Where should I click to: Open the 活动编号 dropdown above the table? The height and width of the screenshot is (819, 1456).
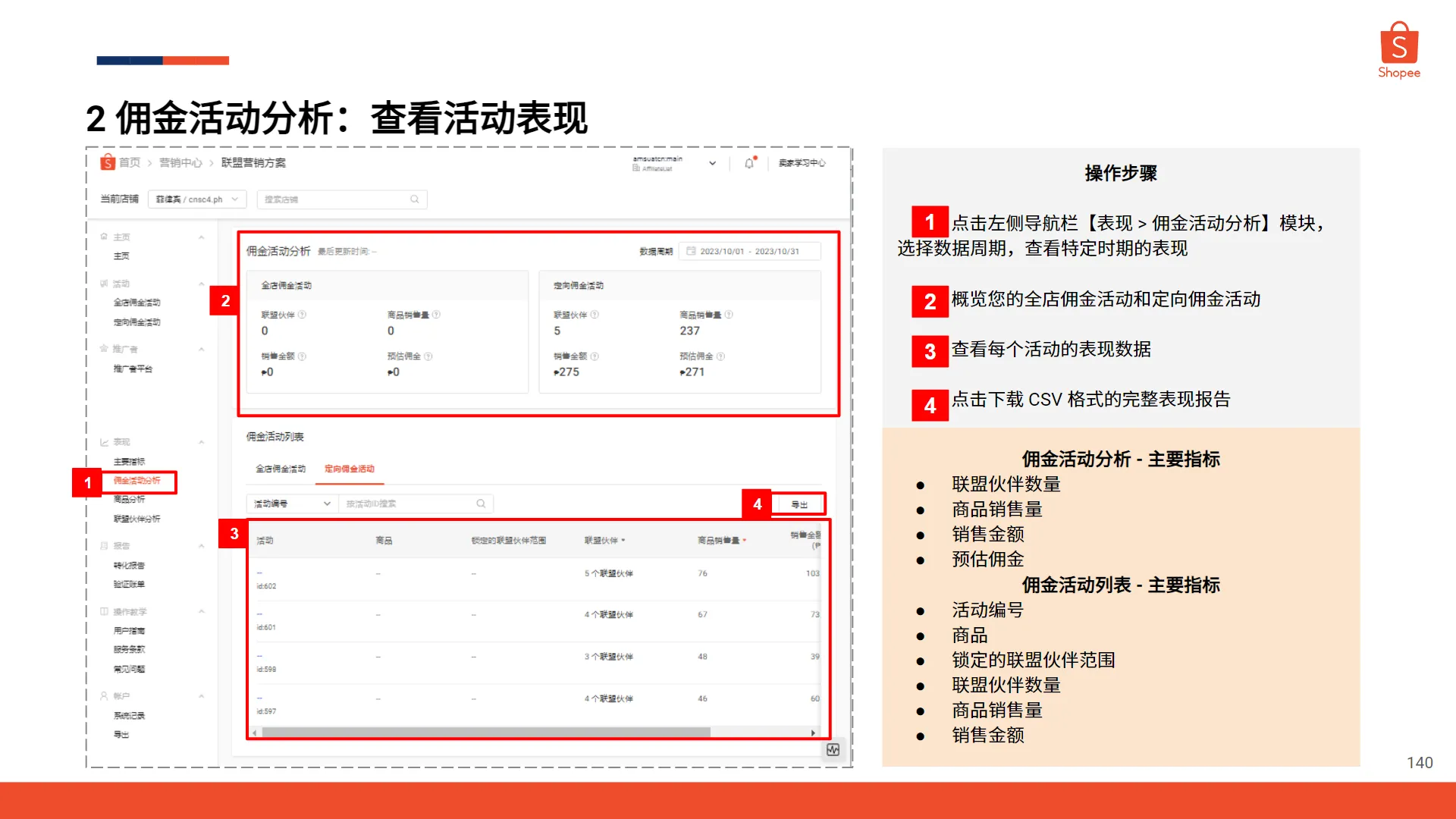pos(290,503)
